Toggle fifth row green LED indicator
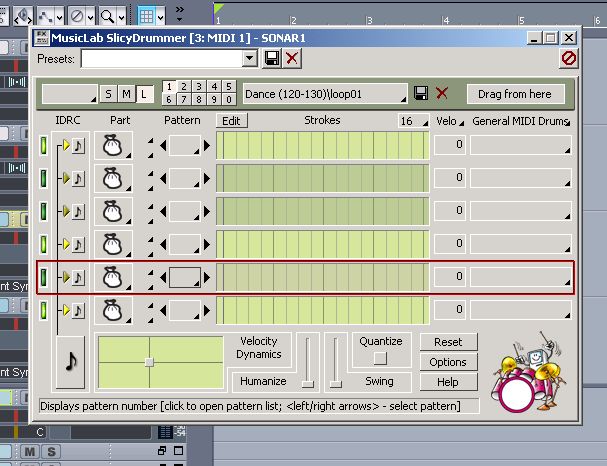Screen dimensions: 607x466 pos(44,277)
